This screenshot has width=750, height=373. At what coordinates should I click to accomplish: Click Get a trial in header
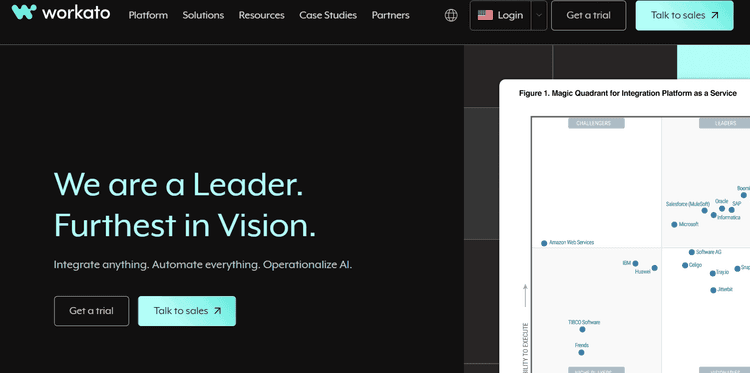pos(588,15)
